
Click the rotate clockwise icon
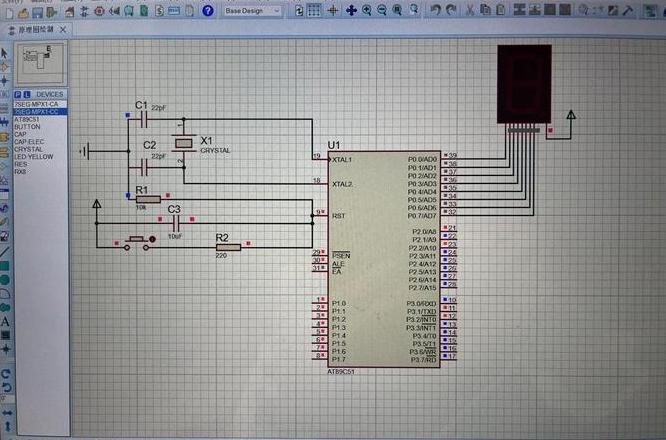pyautogui.click(x=6, y=374)
